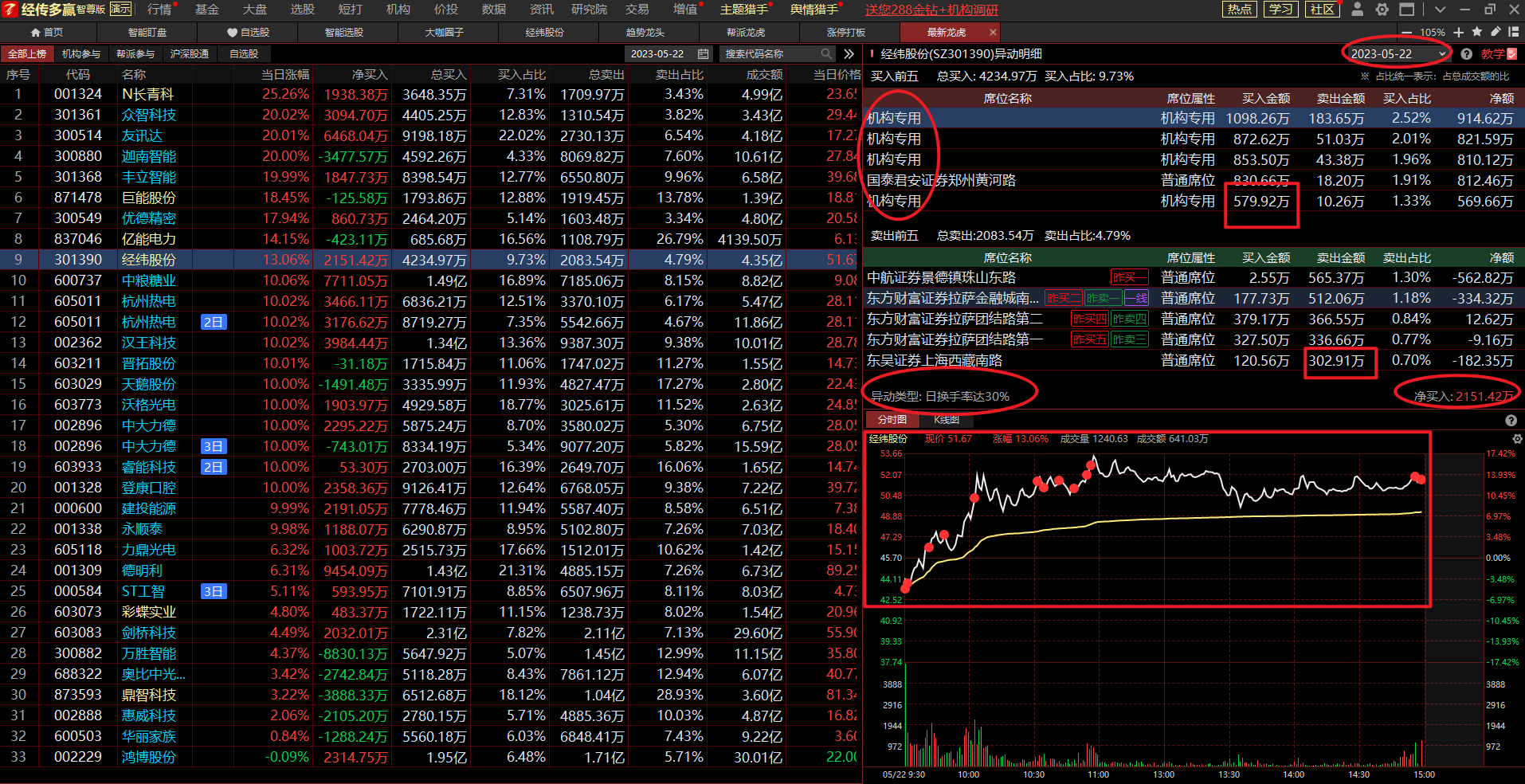This screenshot has height=784, width=1525.
Task: Click the 演示 demo button
Action: 120,9
